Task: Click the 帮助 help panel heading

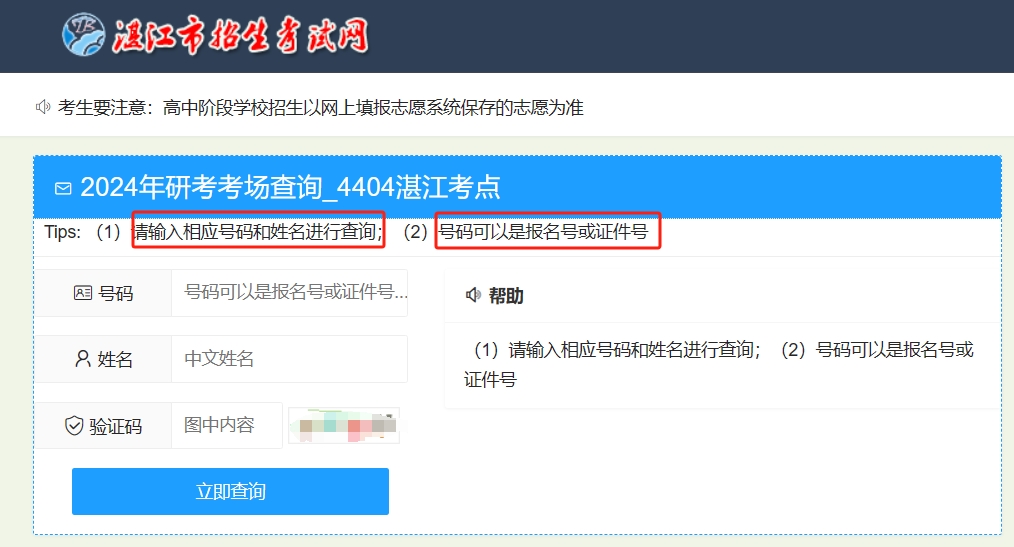Action: 506,295
